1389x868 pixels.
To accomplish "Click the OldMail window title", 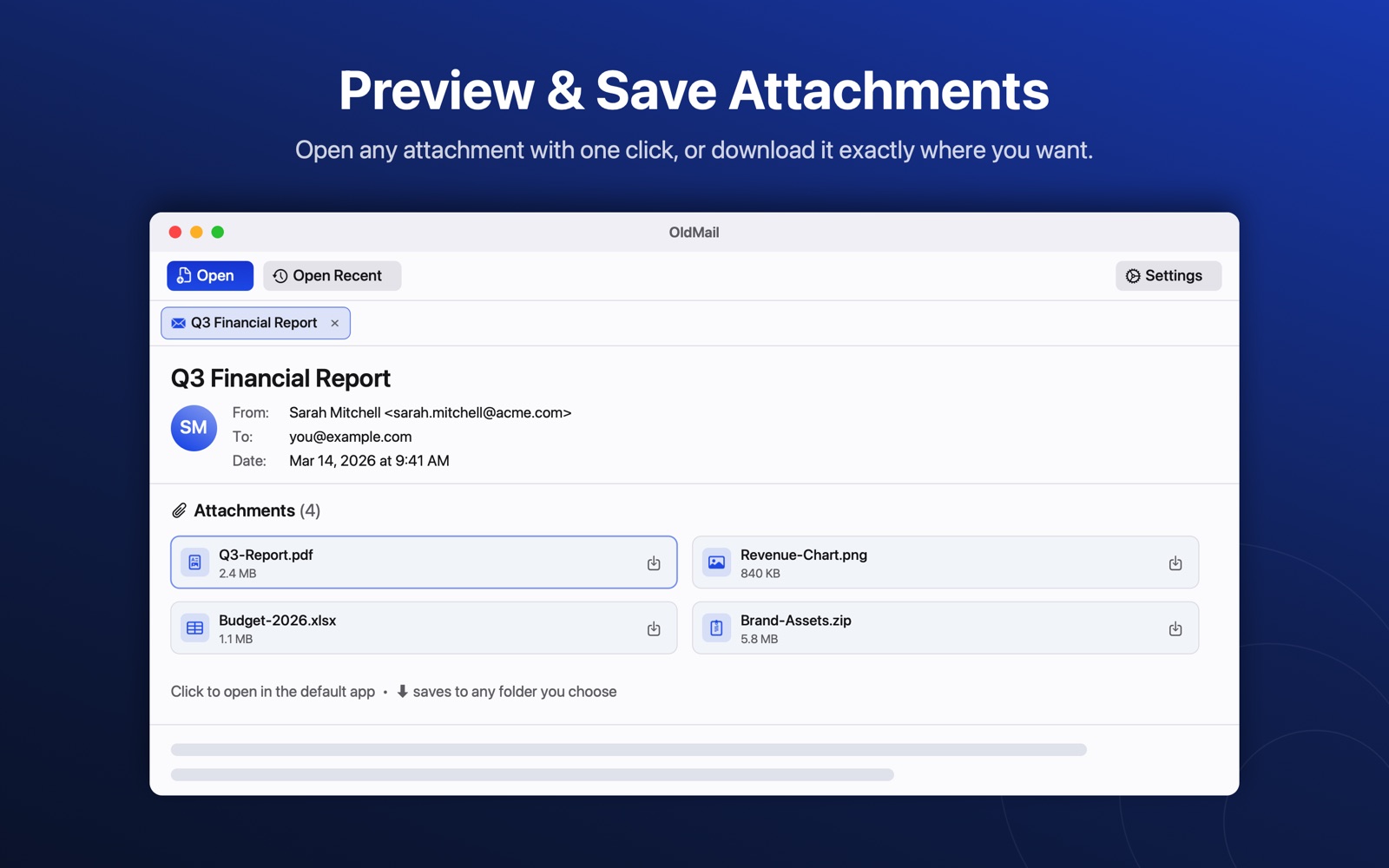I will (694, 233).
